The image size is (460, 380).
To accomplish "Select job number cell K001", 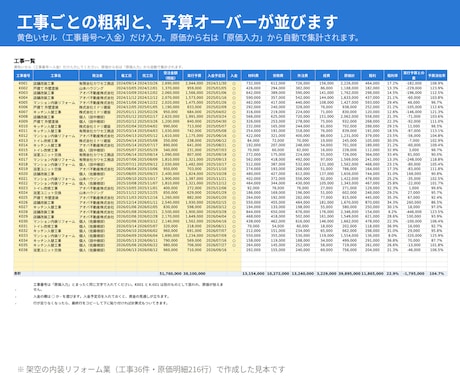I will tap(23, 83).
